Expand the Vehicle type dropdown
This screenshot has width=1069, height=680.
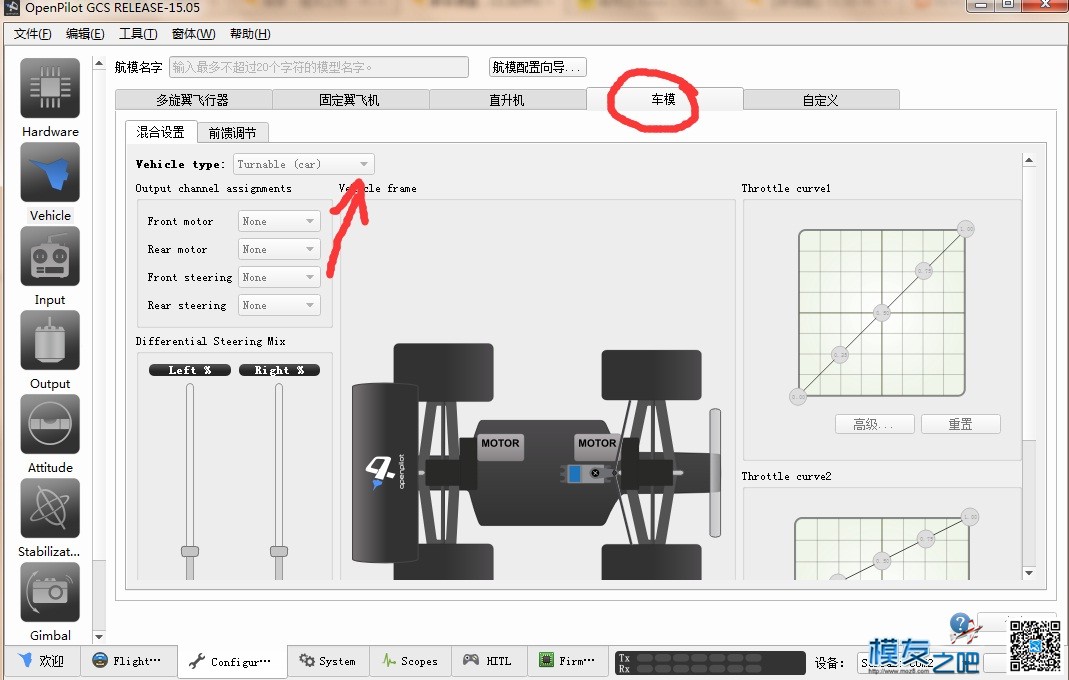pyautogui.click(x=304, y=164)
